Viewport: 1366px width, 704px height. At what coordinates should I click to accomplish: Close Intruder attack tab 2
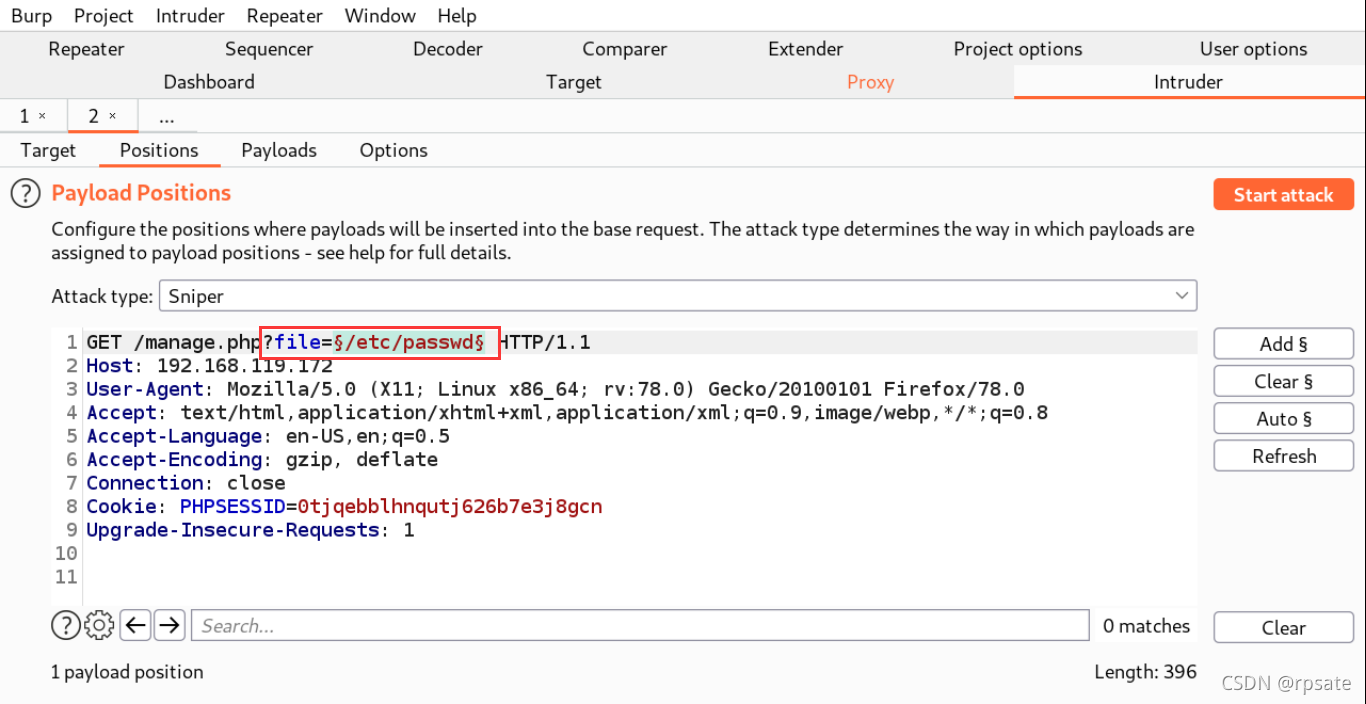click(x=112, y=117)
